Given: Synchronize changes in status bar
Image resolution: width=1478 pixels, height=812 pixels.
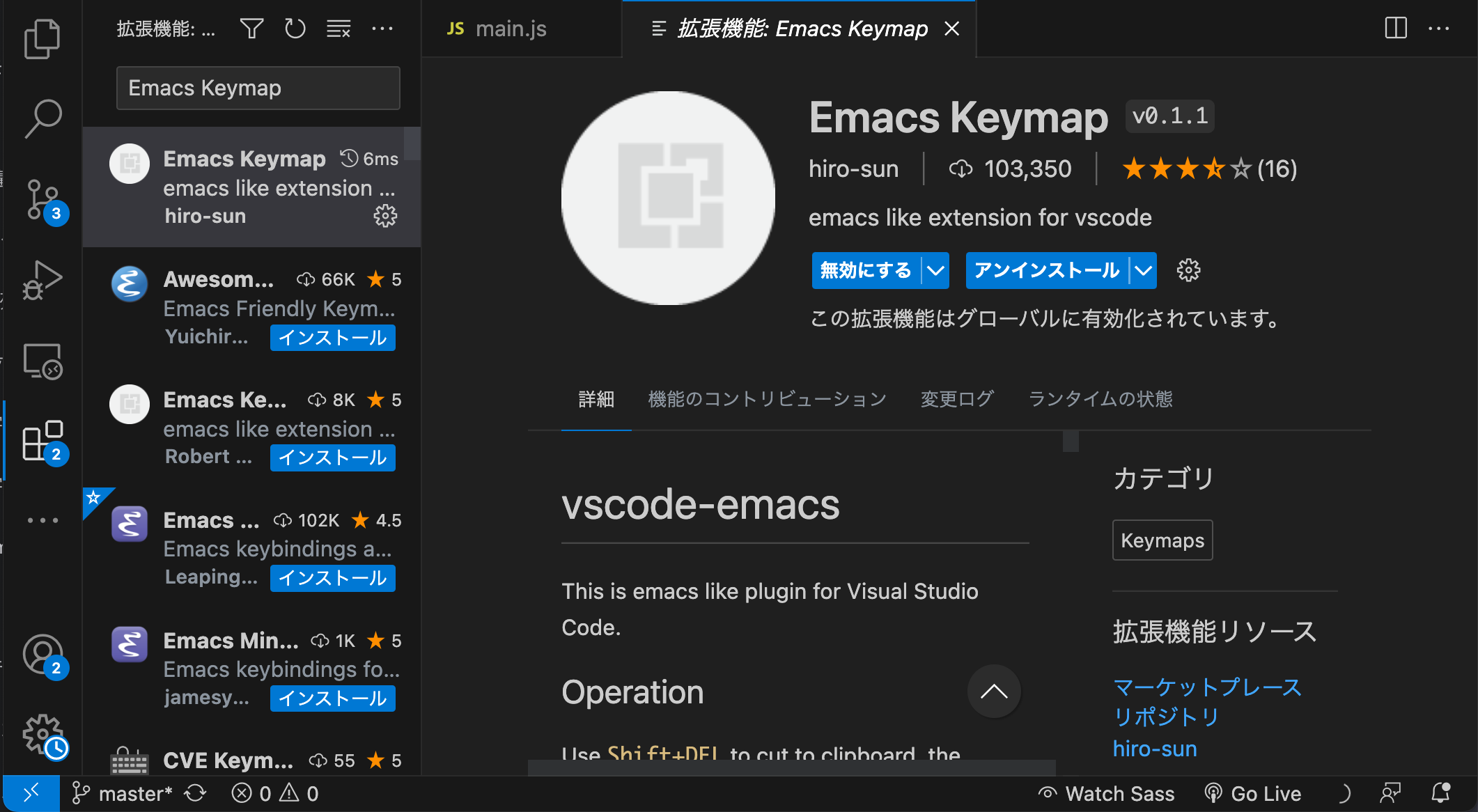Looking at the screenshot, I should click(196, 793).
